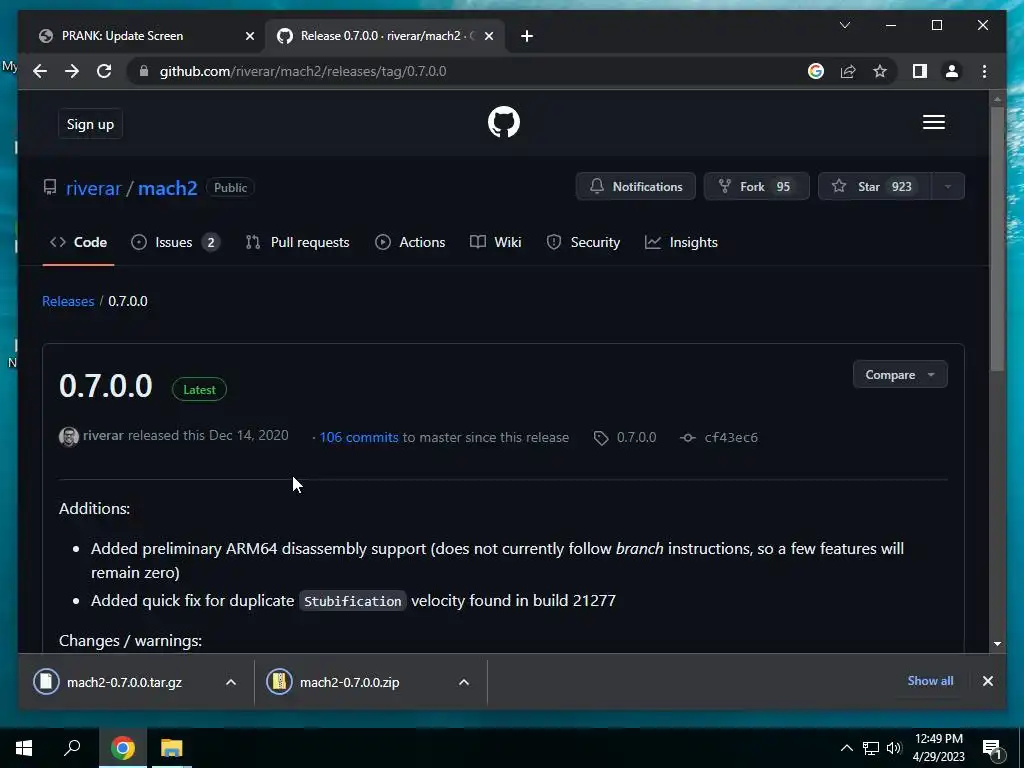This screenshot has width=1024, height=768.
Task: Click the cf43ec6 commit hash
Action: pos(731,438)
